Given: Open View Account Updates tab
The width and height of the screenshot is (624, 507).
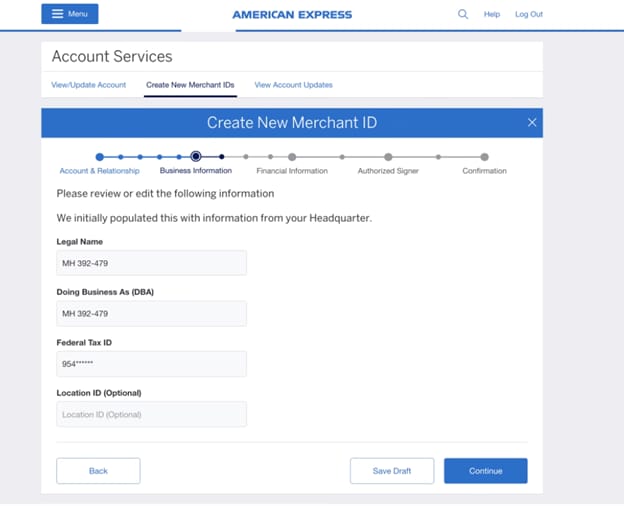Looking at the screenshot, I should click(293, 85).
